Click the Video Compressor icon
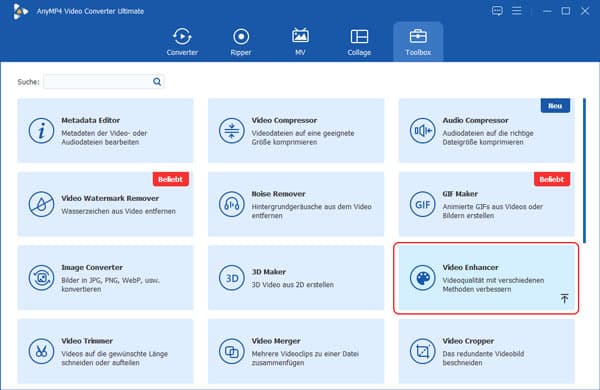This screenshot has height=390, width=600. [232, 131]
